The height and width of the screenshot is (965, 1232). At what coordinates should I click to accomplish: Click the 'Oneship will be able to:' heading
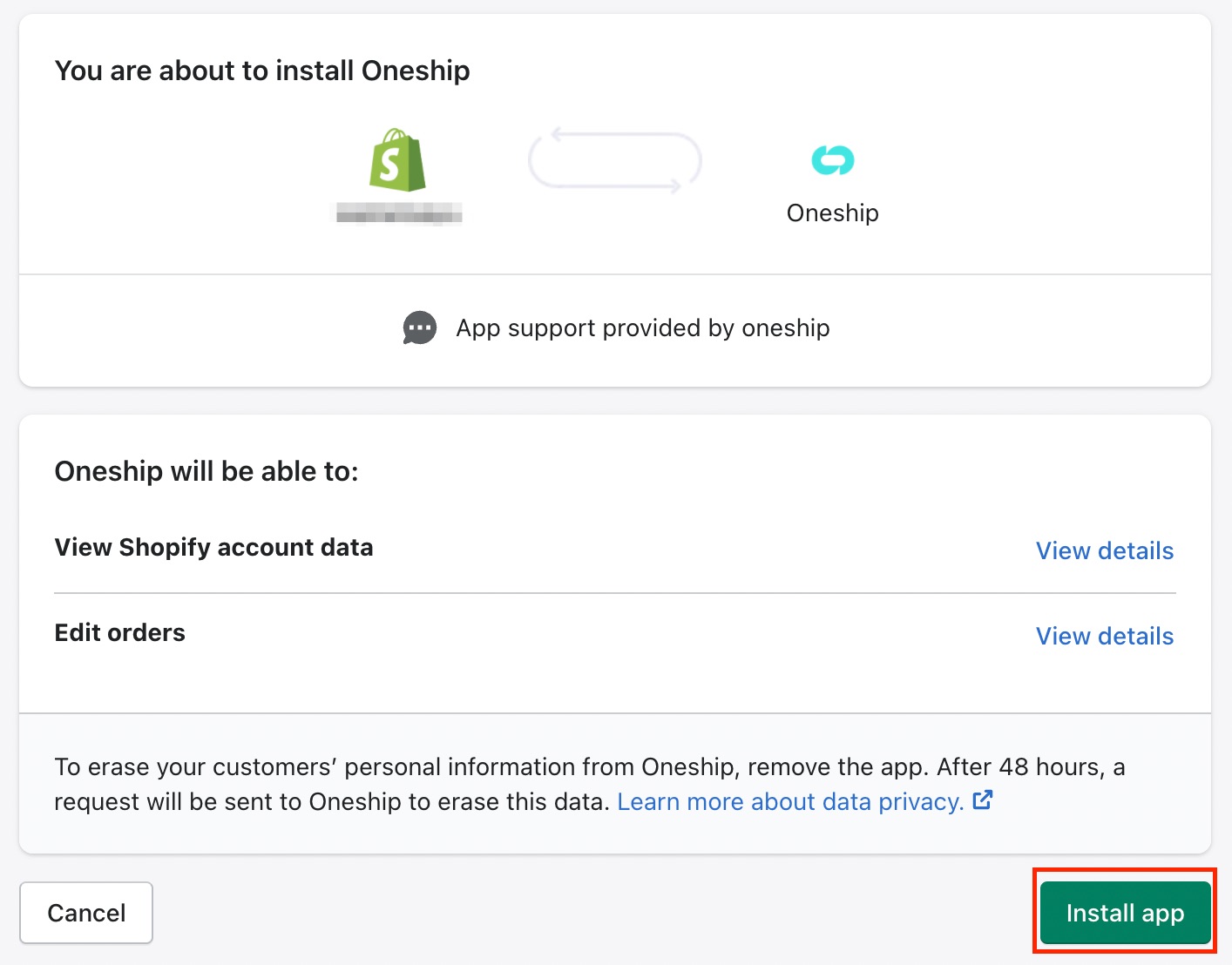coord(206,471)
